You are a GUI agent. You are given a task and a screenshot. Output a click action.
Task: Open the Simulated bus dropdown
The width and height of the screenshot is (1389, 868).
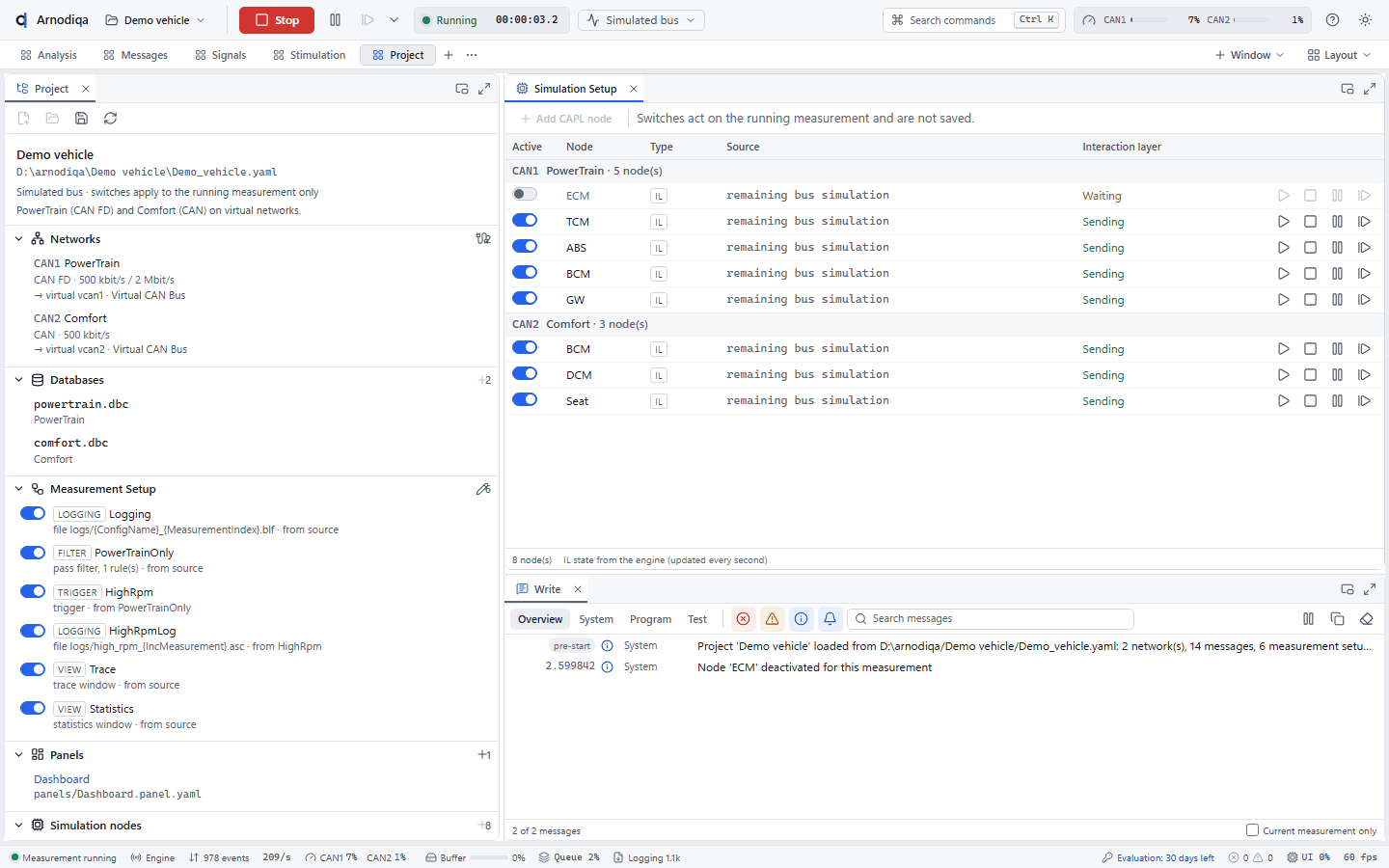coord(641,19)
